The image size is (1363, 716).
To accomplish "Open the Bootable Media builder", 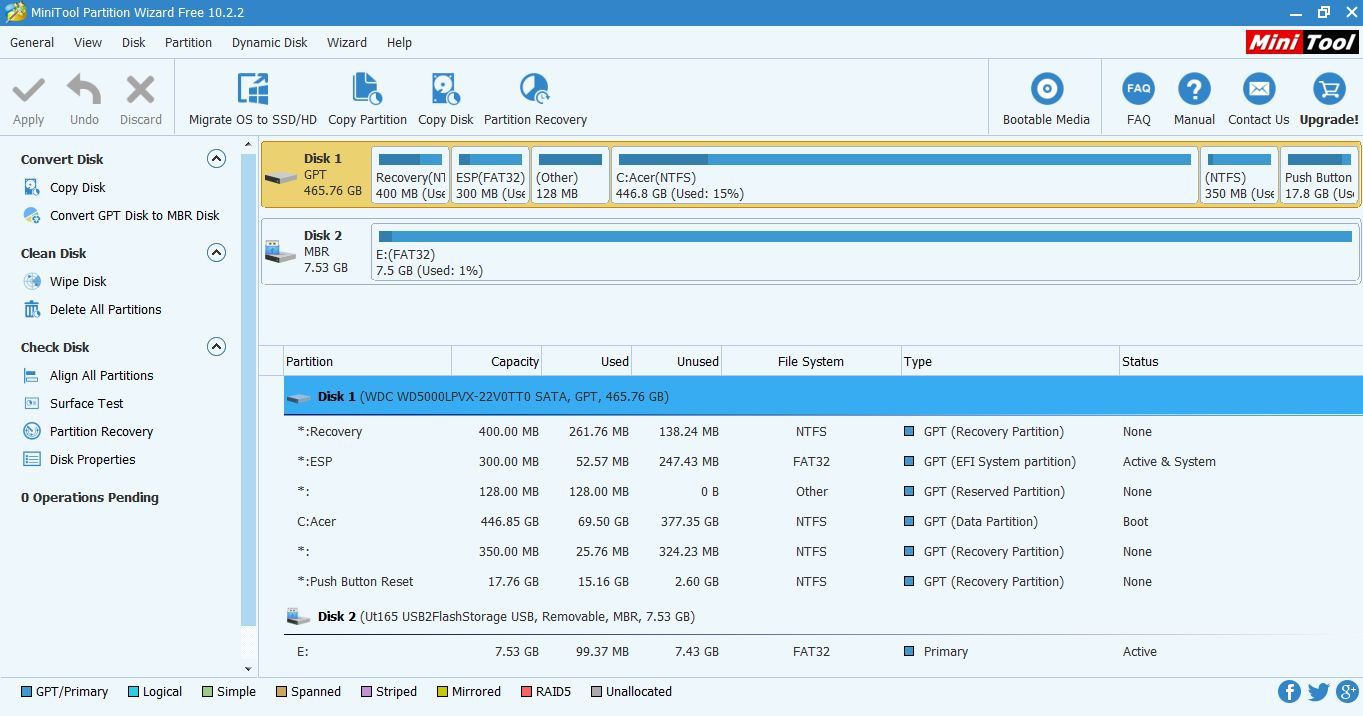I will pyautogui.click(x=1046, y=99).
